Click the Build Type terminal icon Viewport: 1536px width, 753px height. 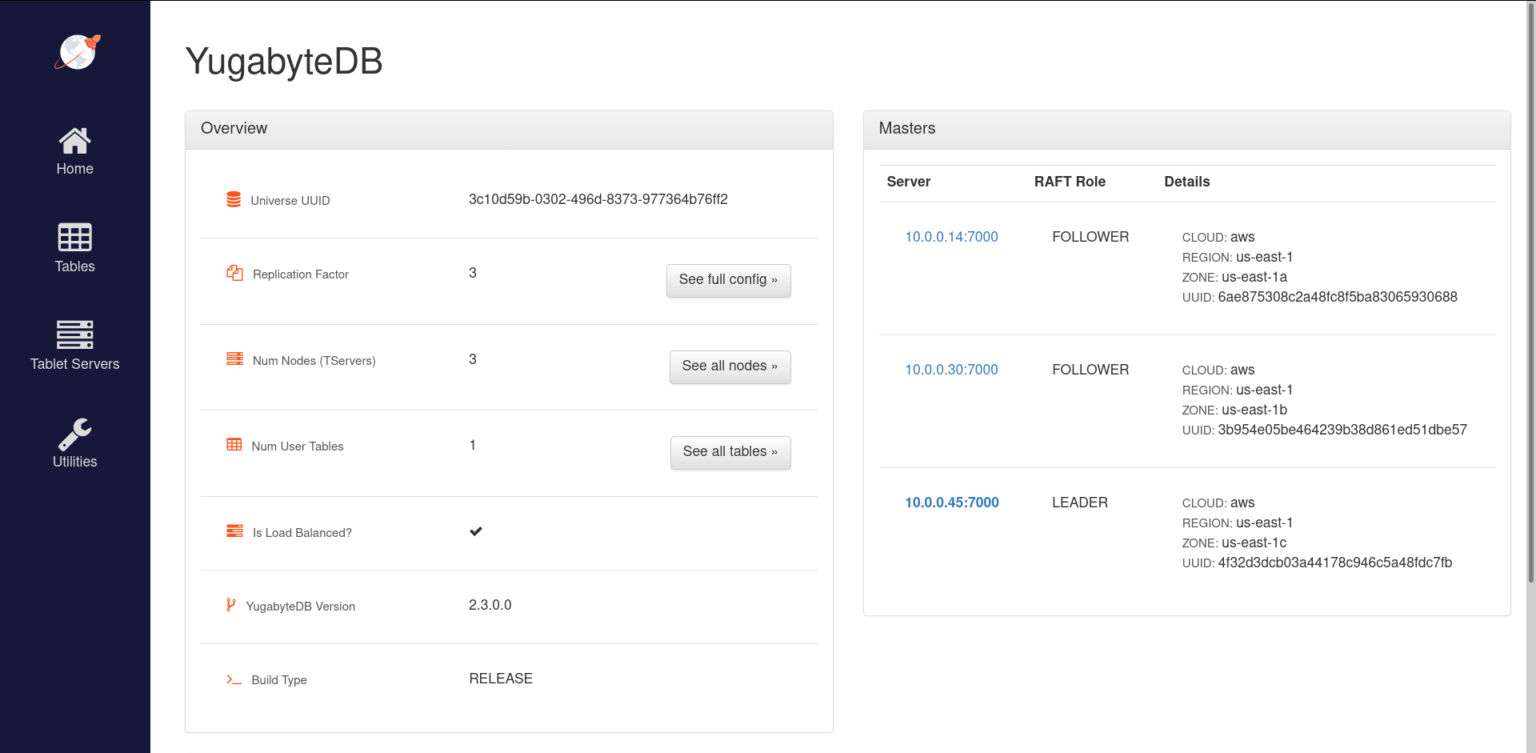coord(234,679)
